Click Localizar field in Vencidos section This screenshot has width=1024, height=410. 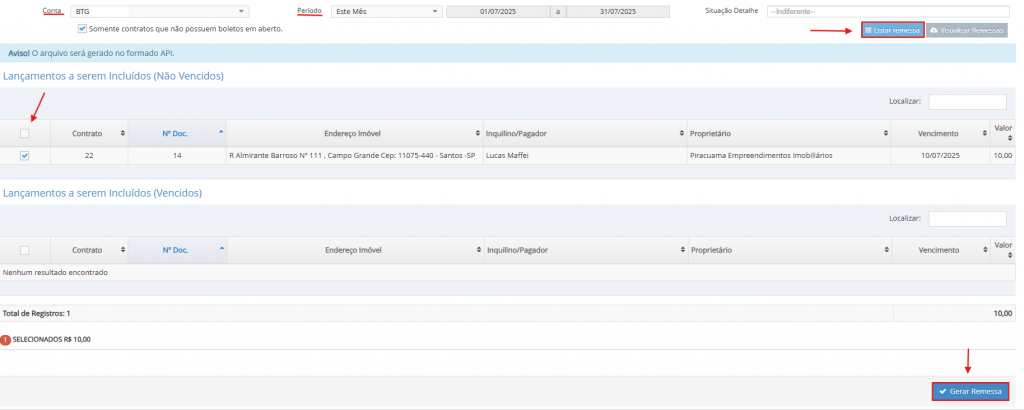click(967, 218)
